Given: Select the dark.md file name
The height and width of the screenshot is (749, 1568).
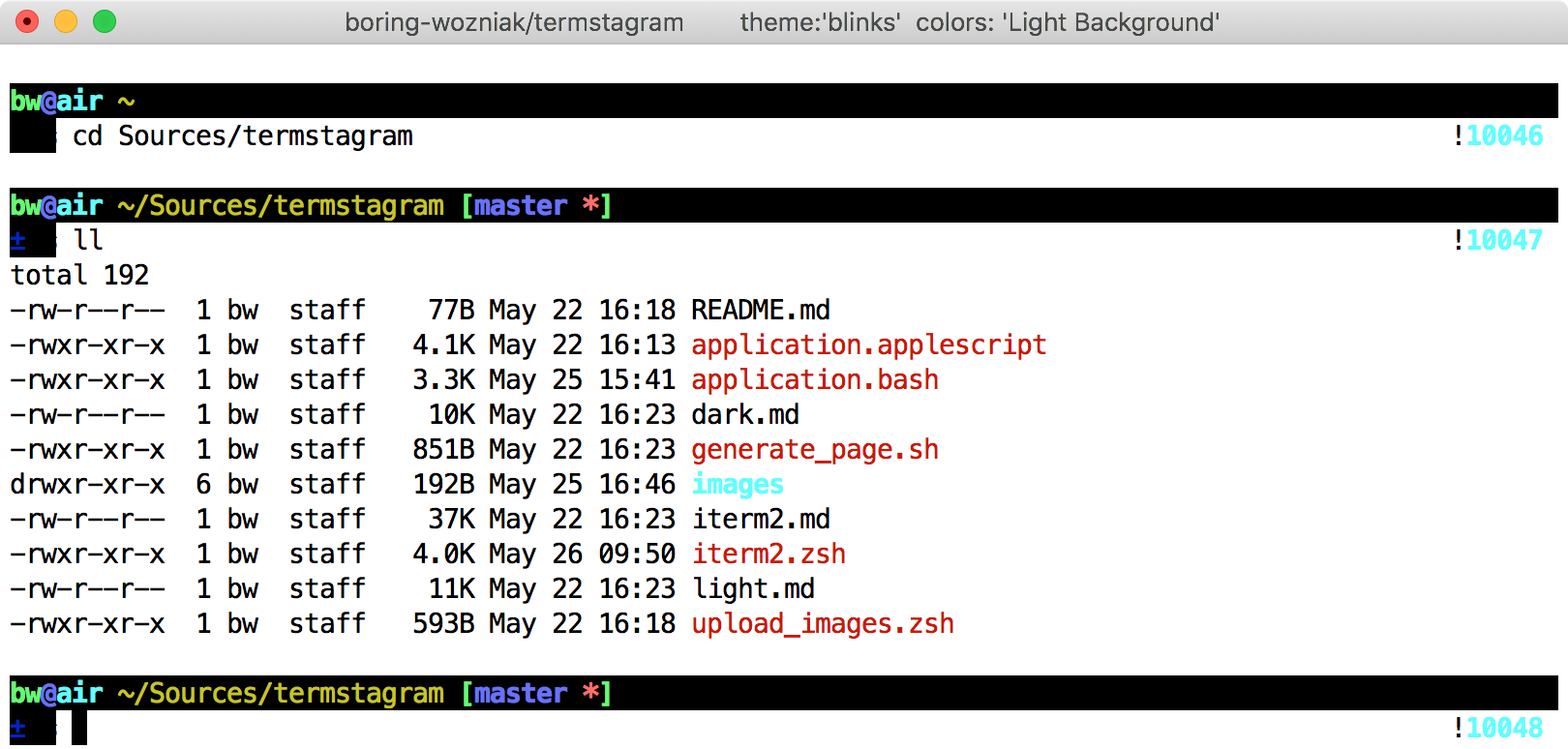Looking at the screenshot, I should pyautogui.click(x=744, y=414).
